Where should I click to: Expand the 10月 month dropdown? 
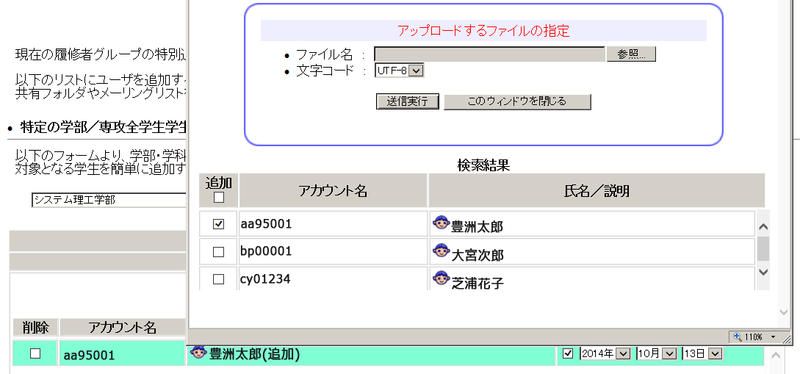click(x=657, y=354)
